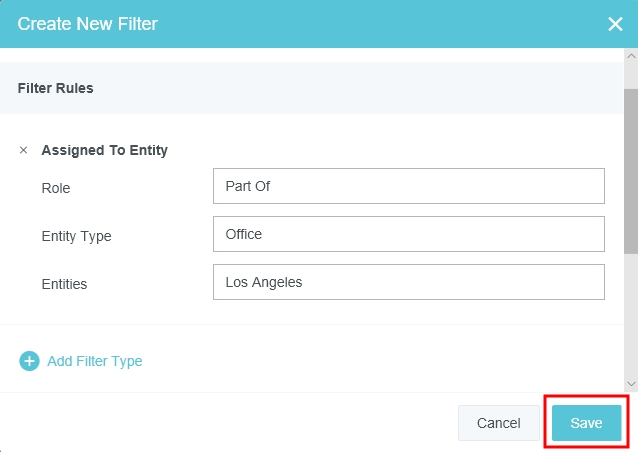Click the Assigned To Entity heading
638x452 pixels.
click(x=104, y=151)
